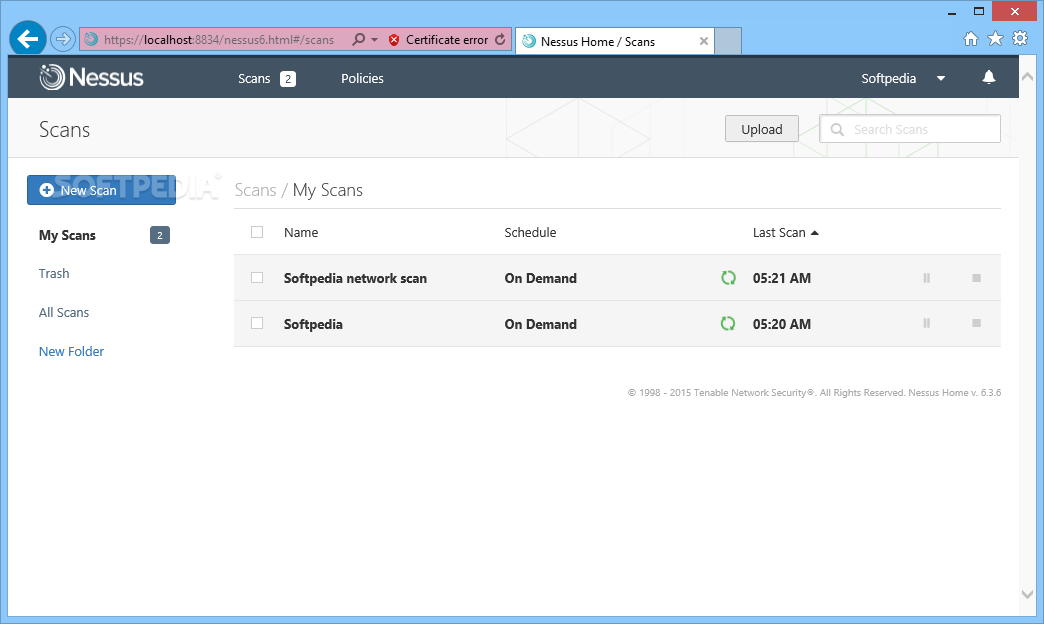Click the 05:21 AM last scan time
The width and height of the screenshot is (1044, 624).
[782, 278]
